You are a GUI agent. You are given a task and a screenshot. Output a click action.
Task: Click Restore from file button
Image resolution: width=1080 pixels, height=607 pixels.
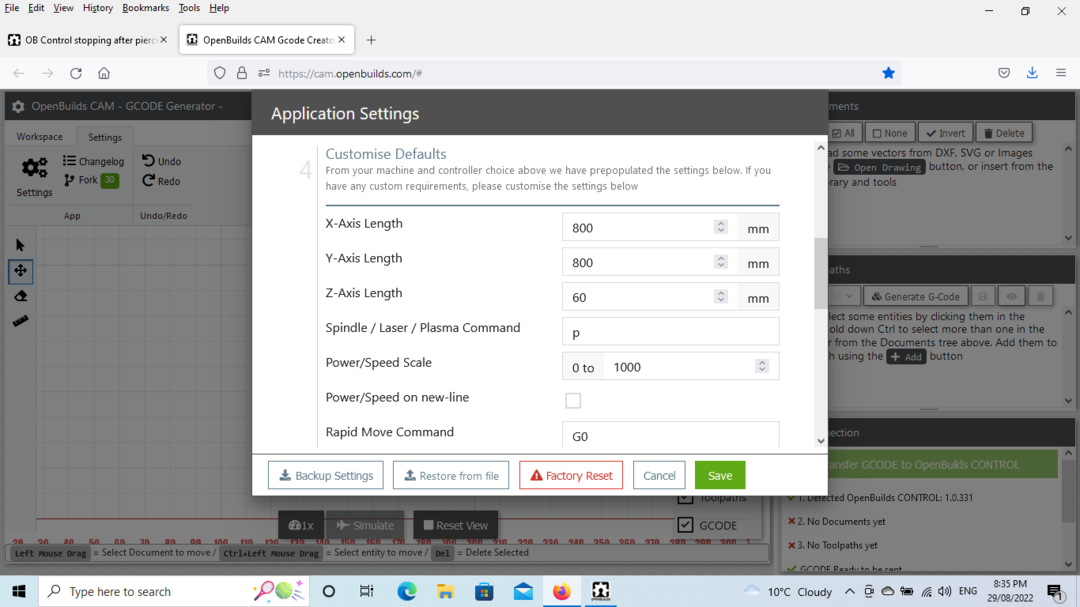tap(451, 475)
